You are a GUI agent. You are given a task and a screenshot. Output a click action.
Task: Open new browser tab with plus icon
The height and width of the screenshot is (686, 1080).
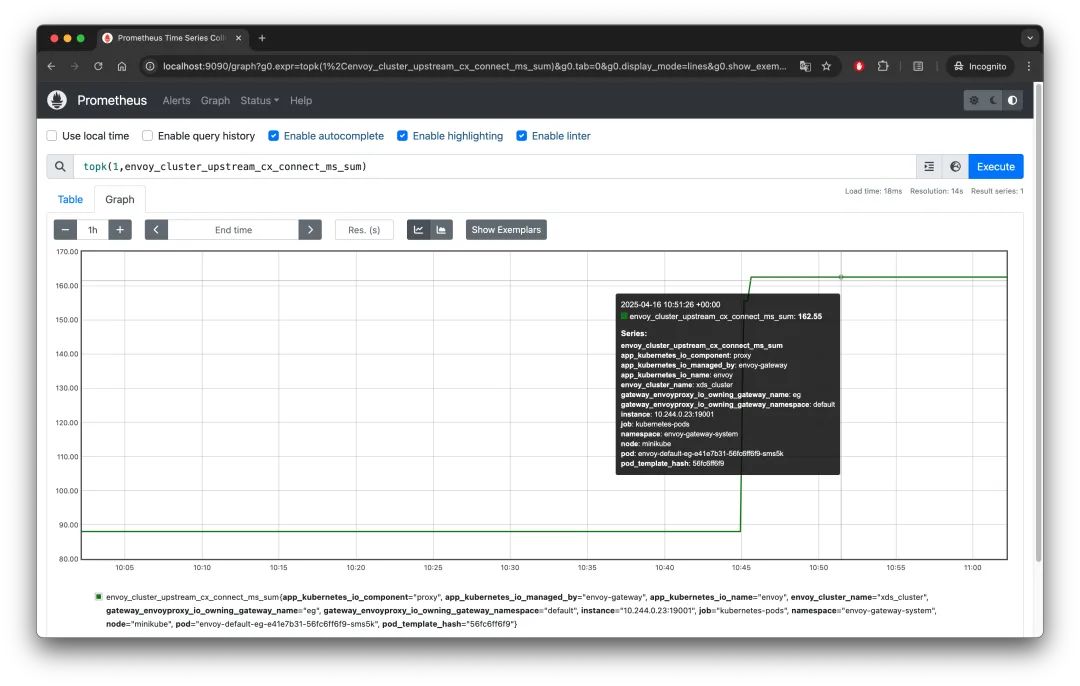262,38
